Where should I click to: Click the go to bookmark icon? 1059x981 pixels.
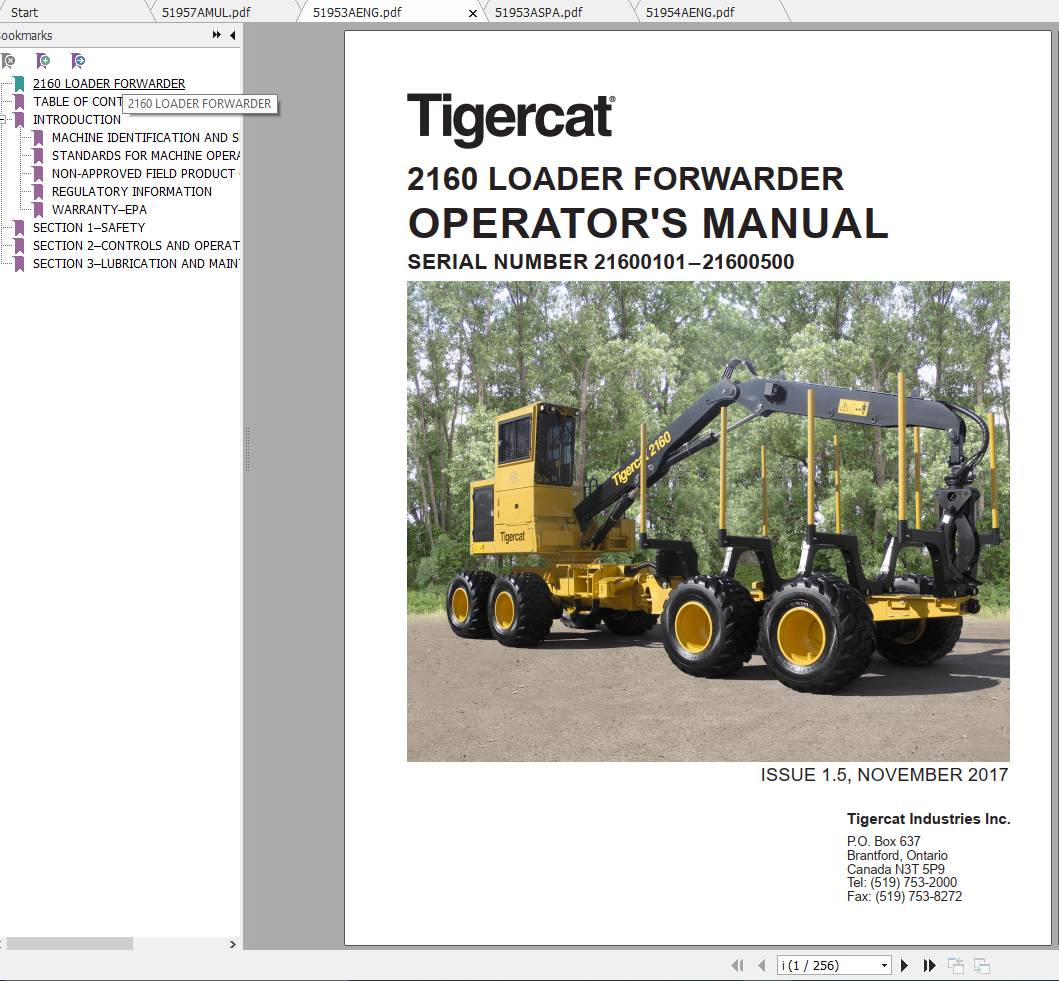pyautogui.click(x=77, y=61)
